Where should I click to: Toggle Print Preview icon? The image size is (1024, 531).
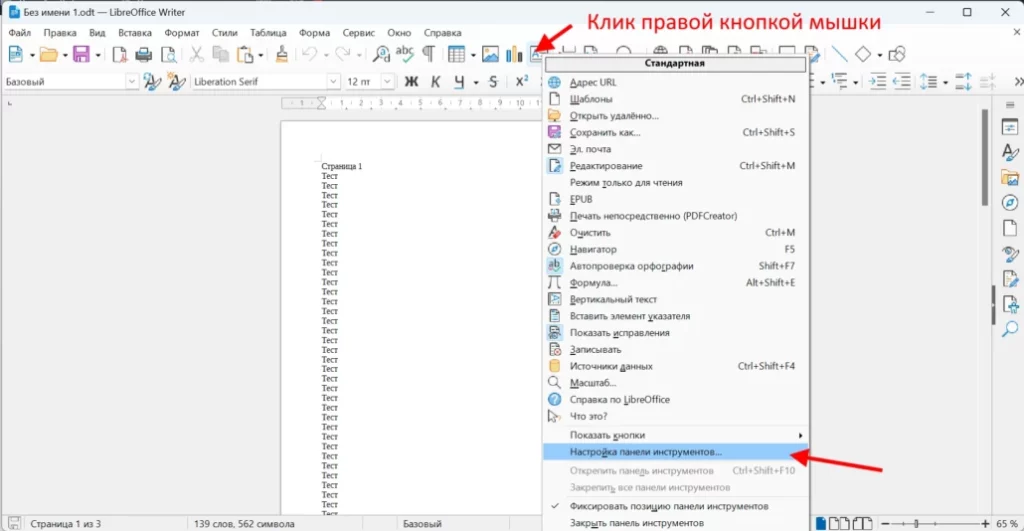point(168,54)
